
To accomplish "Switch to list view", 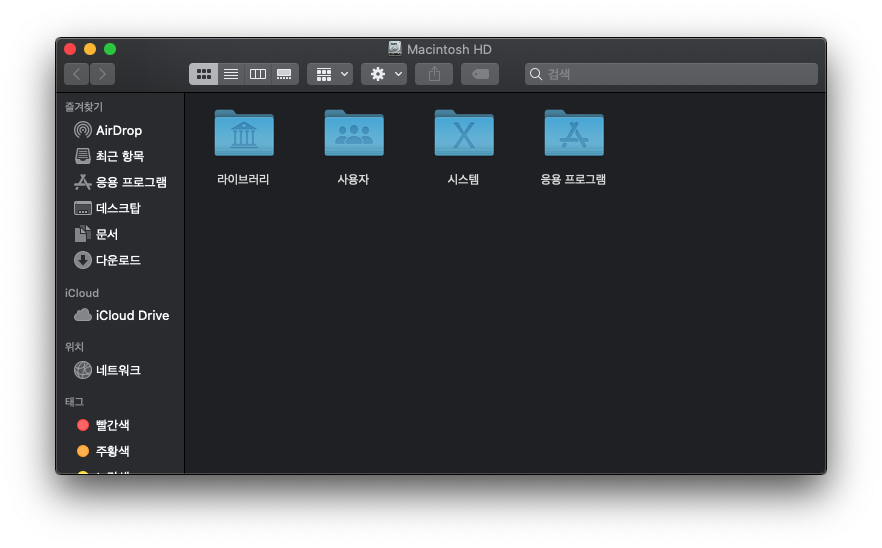I will coord(231,74).
